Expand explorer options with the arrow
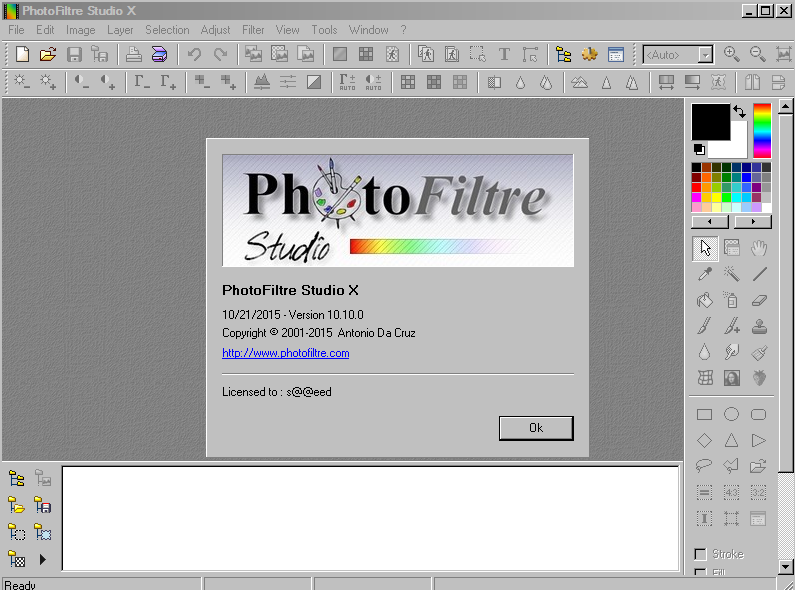 point(43,559)
